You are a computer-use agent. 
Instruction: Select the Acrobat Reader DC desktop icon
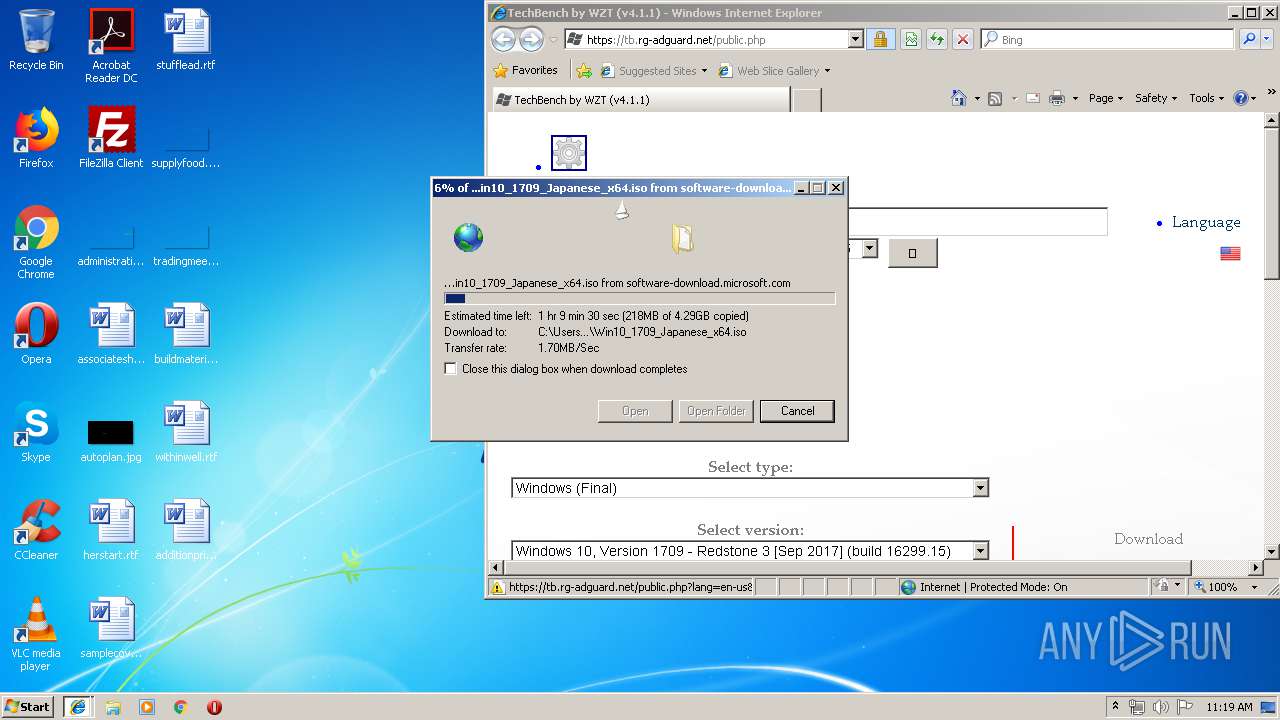pos(111,46)
